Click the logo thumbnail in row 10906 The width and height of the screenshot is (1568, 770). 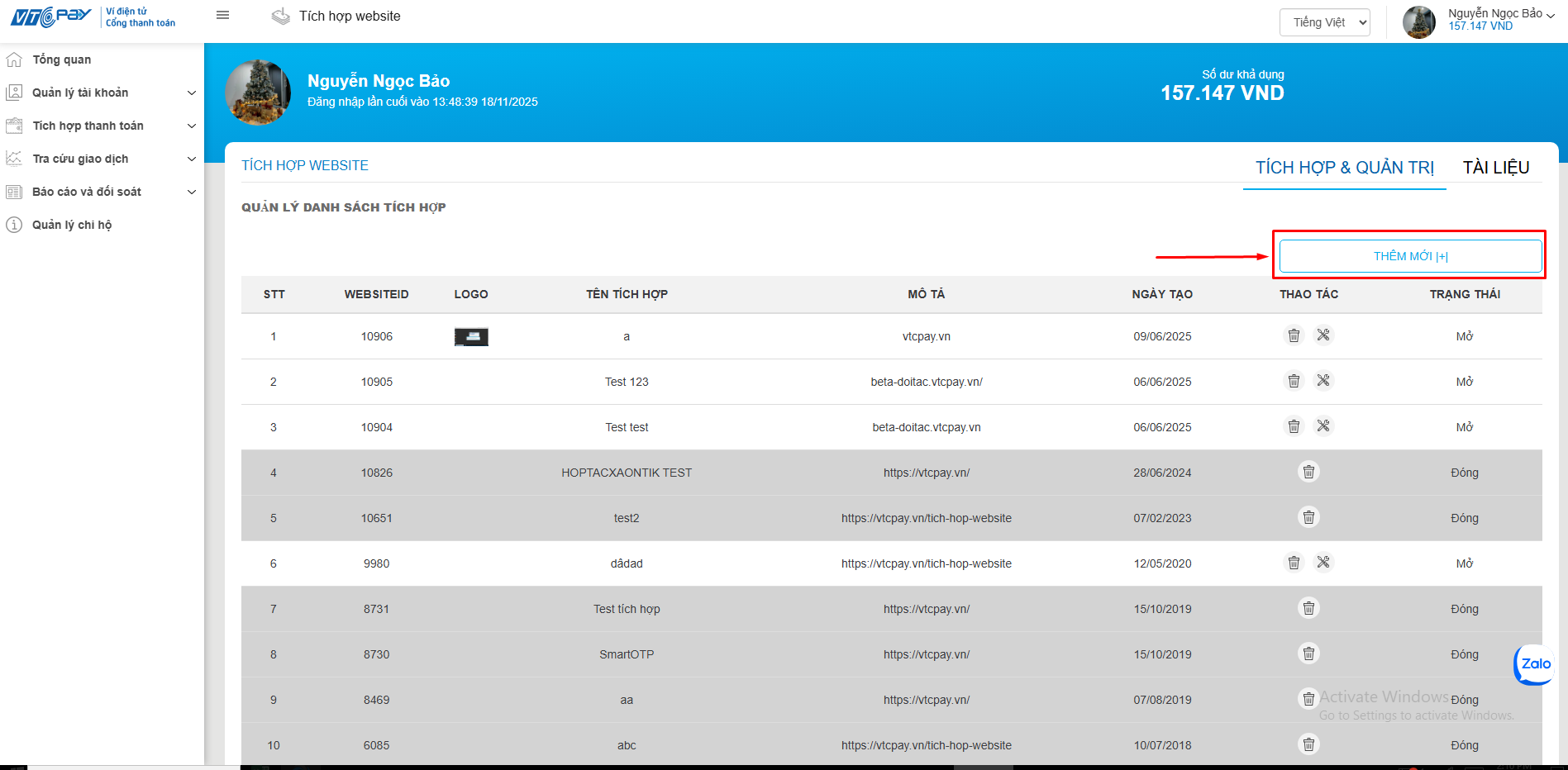point(471,336)
